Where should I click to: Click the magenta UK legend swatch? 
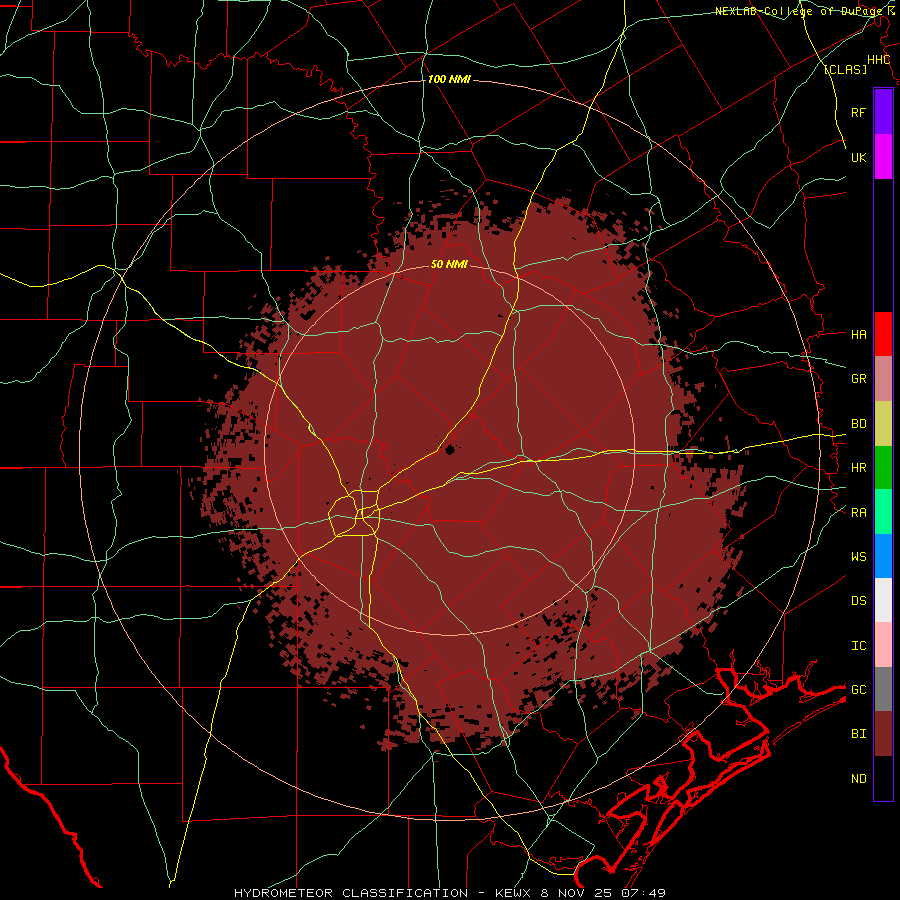tap(883, 157)
